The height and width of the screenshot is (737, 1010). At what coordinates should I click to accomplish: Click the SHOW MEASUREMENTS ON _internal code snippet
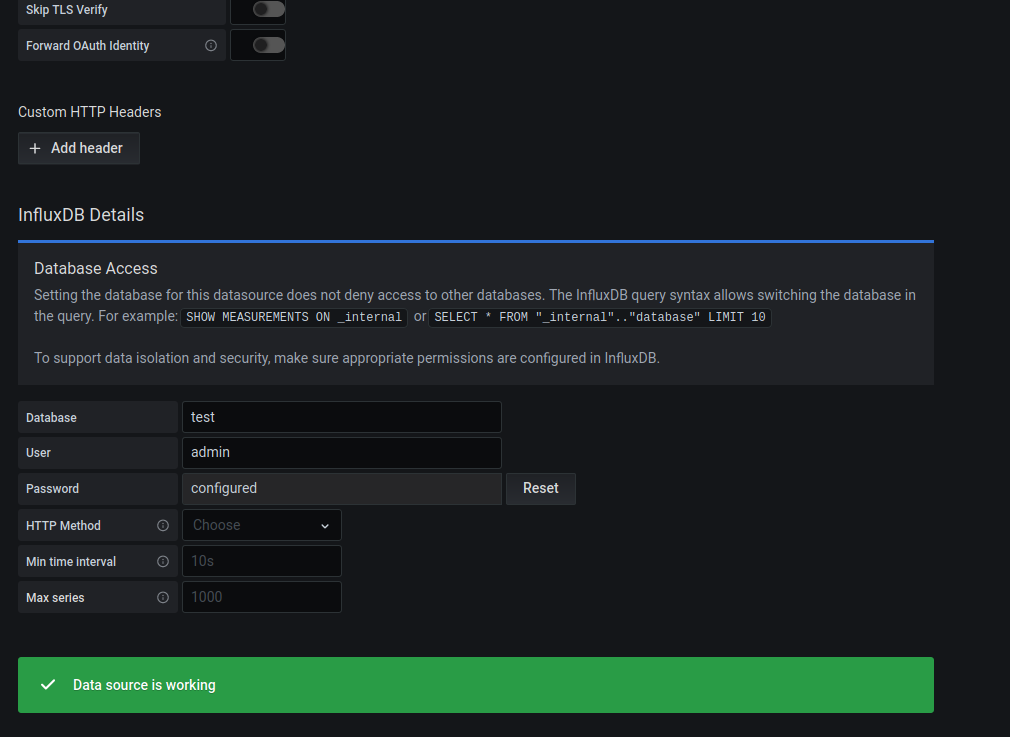(x=294, y=317)
